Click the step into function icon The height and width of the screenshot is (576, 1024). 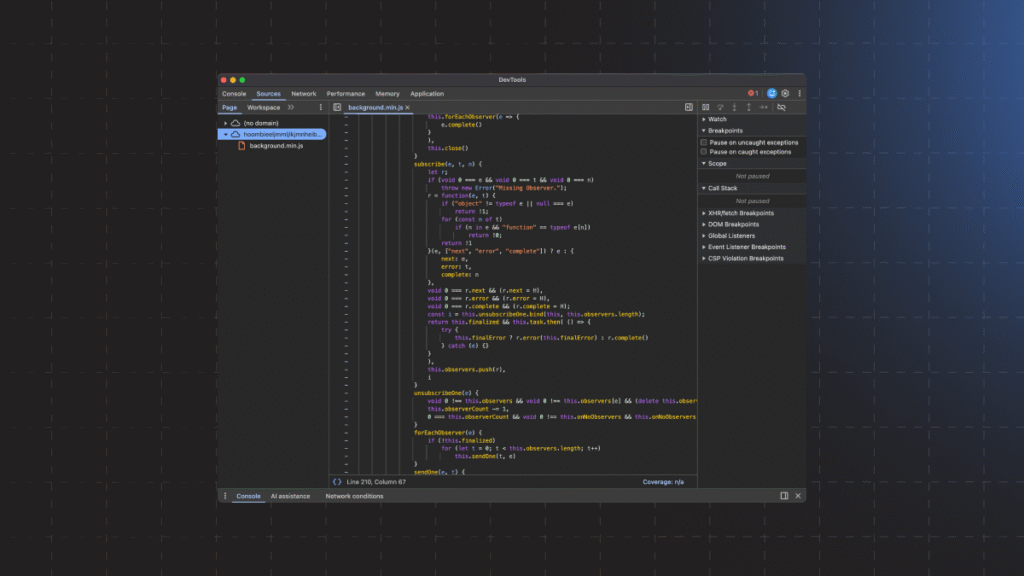735,107
